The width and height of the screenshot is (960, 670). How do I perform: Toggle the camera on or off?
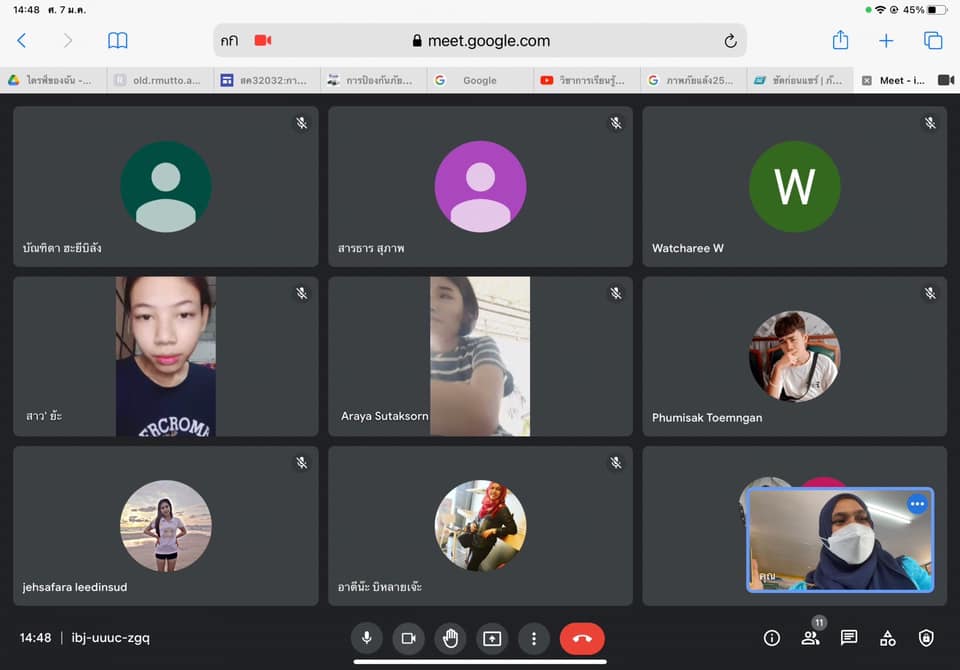tap(408, 638)
